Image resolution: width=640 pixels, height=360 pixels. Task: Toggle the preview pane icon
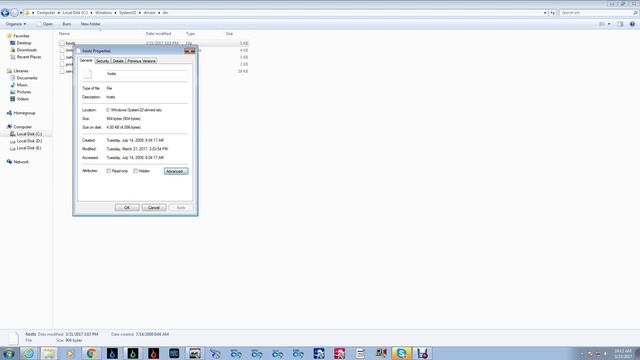[x=620, y=24]
